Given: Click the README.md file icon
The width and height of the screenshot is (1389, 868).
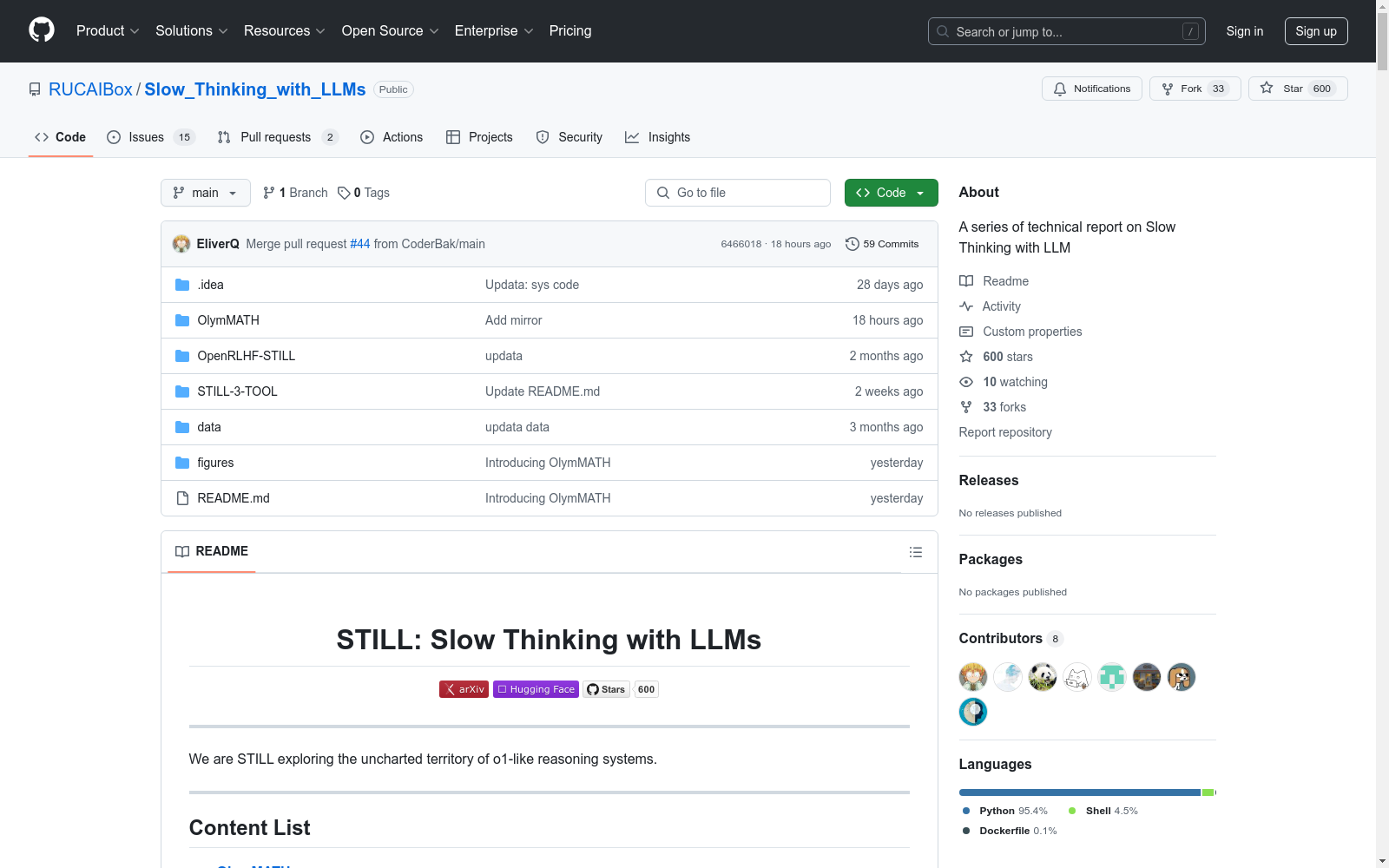Looking at the screenshot, I should click(182, 498).
